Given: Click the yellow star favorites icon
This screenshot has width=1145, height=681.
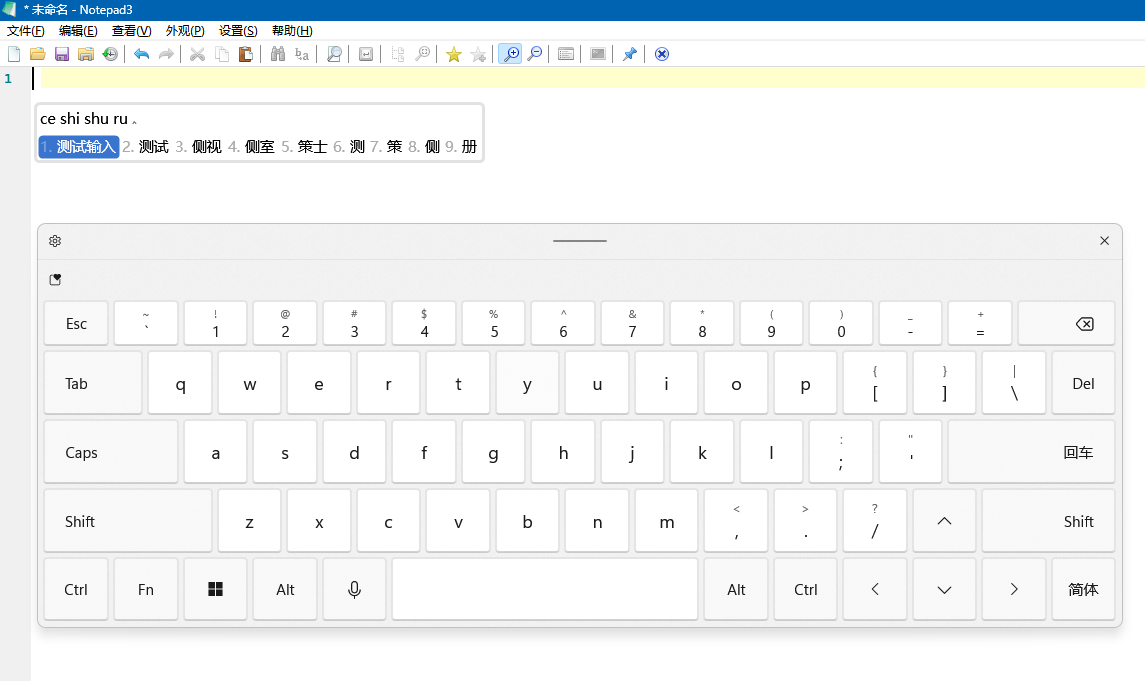Looking at the screenshot, I should point(453,54).
